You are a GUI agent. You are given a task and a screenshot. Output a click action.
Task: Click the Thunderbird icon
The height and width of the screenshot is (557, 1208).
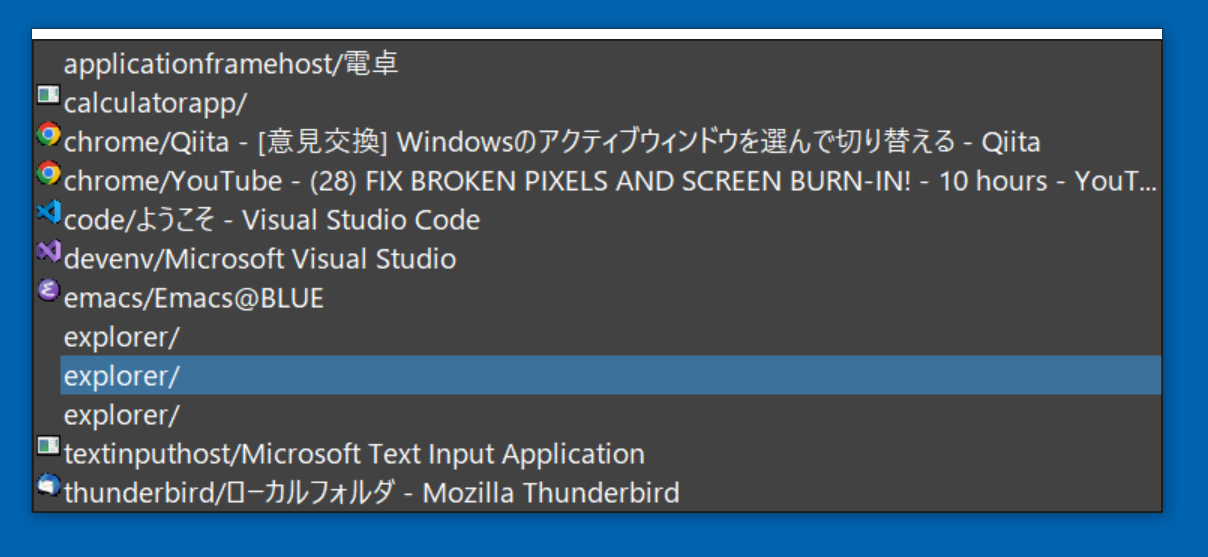coord(48,486)
